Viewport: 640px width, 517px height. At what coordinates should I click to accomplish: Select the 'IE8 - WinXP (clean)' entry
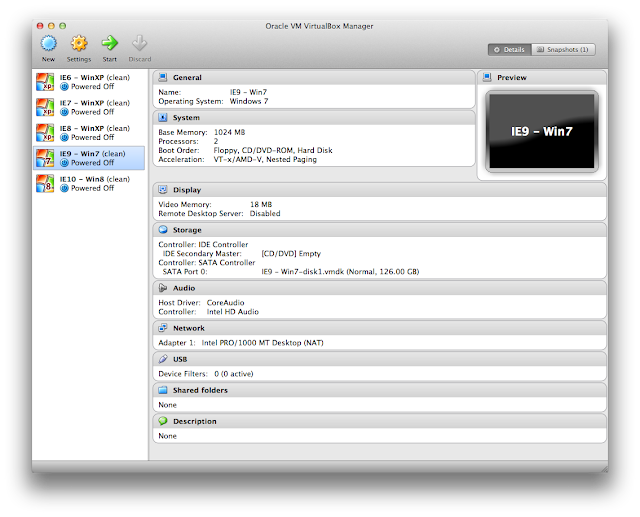tap(89, 133)
